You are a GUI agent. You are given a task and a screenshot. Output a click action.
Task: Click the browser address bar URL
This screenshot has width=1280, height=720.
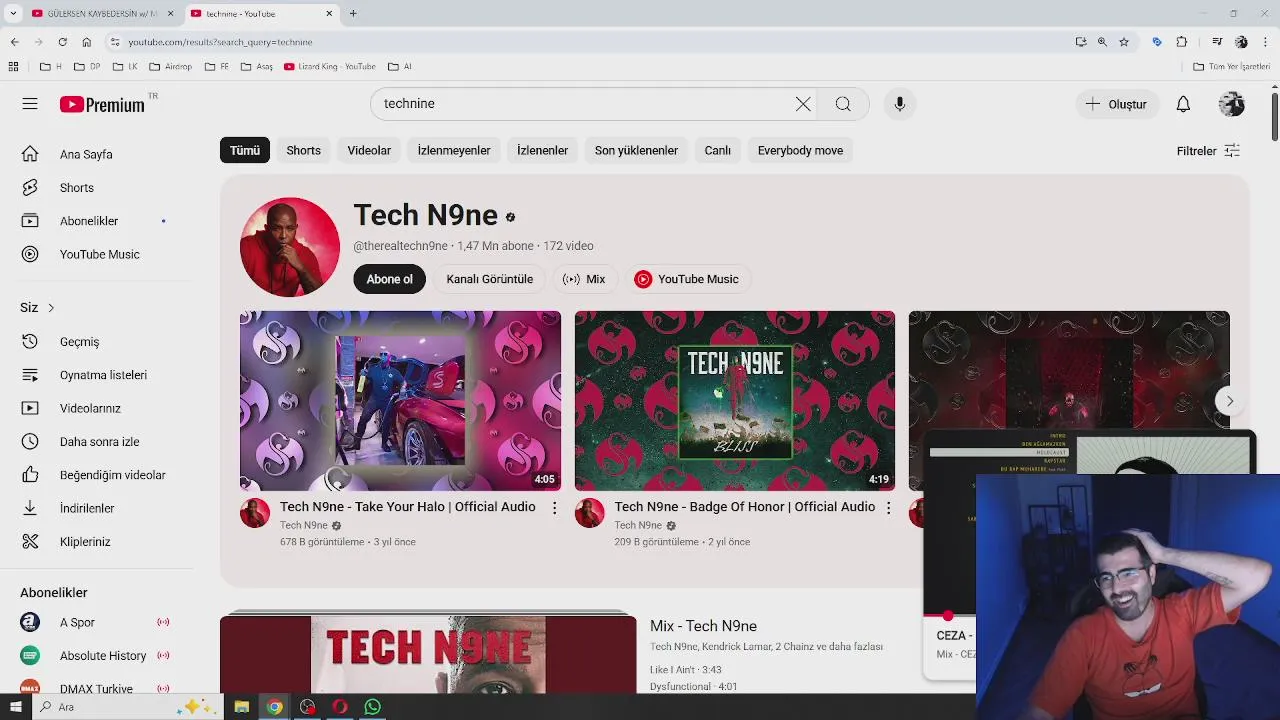point(220,42)
